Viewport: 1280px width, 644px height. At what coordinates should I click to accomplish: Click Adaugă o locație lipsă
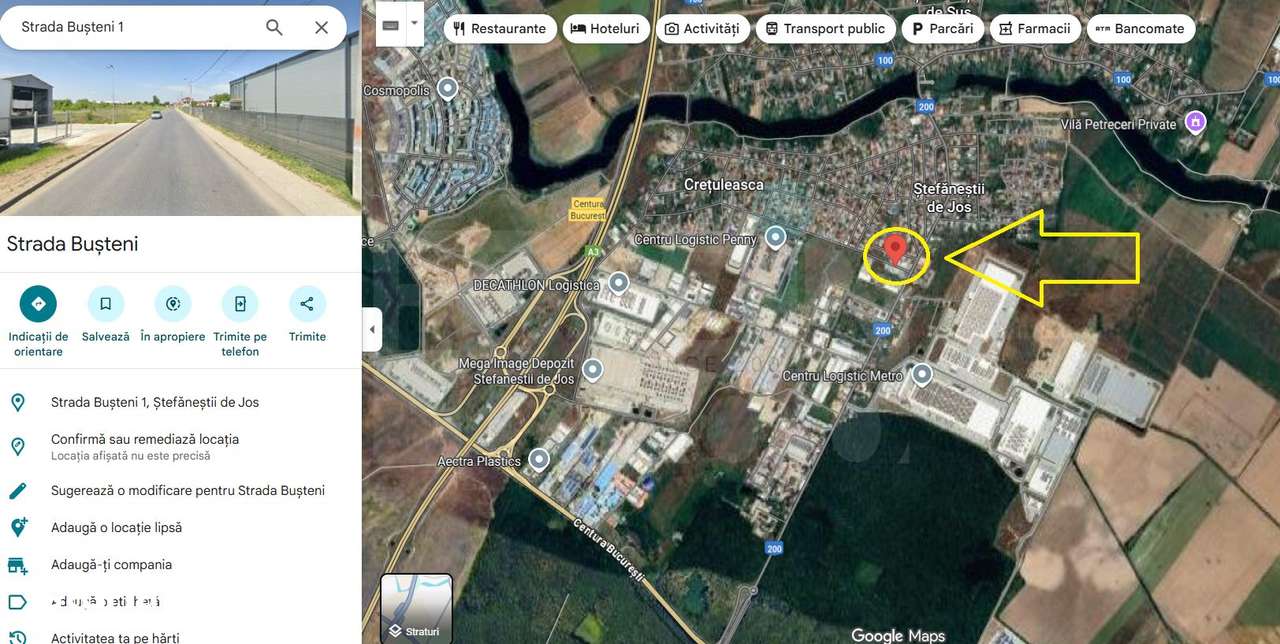[x=116, y=527]
